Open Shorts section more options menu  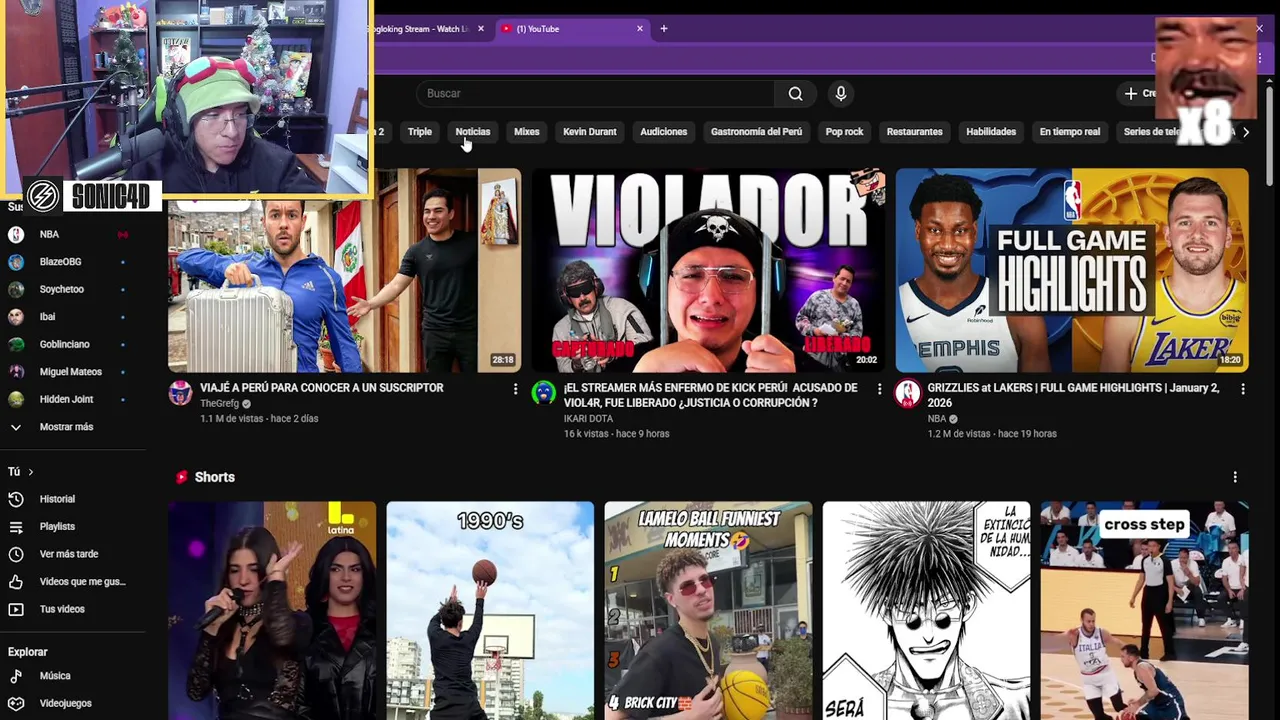pyautogui.click(x=1235, y=477)
